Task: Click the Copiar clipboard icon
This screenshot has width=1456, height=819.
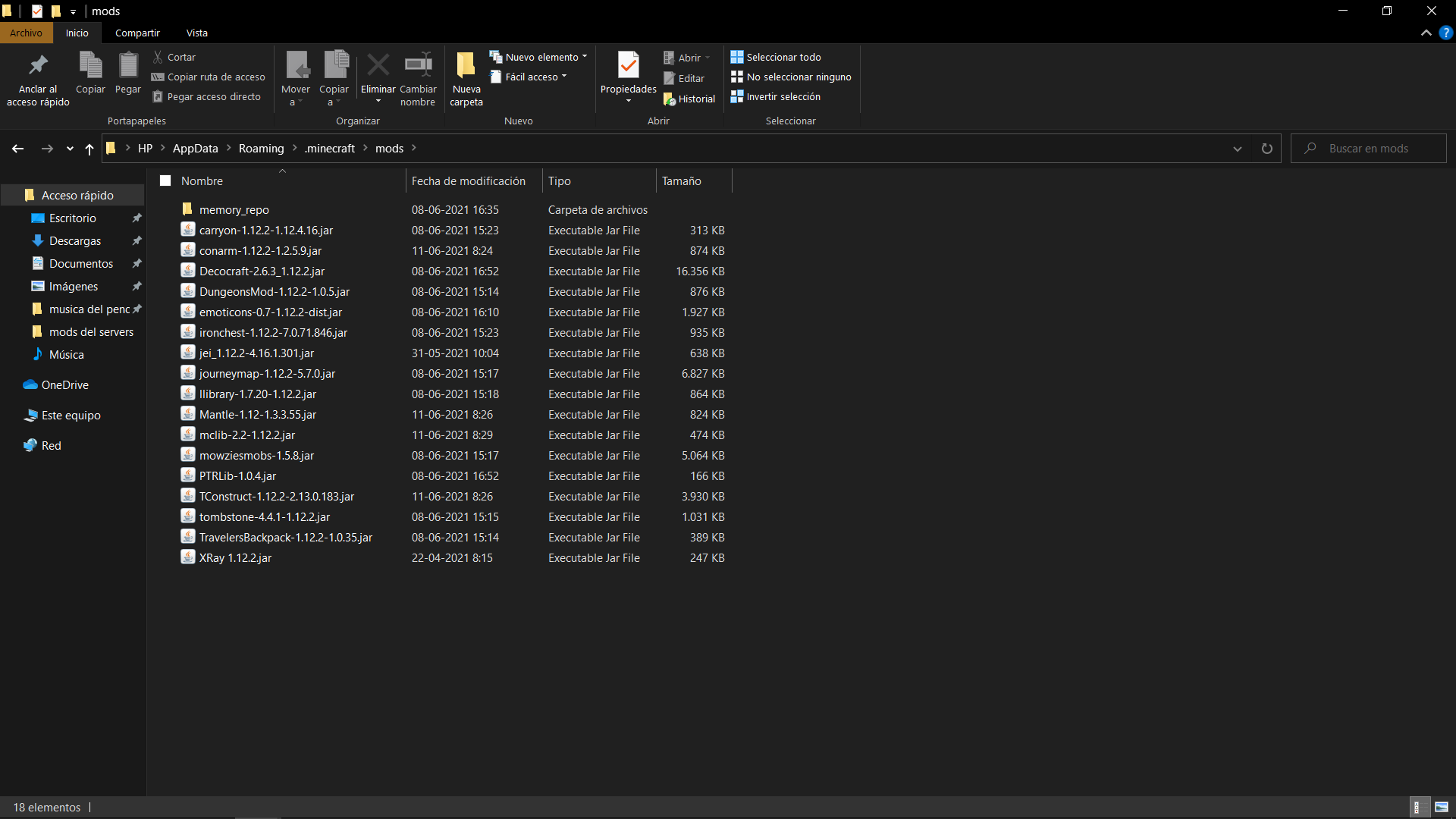Action: tap(90, 73)
